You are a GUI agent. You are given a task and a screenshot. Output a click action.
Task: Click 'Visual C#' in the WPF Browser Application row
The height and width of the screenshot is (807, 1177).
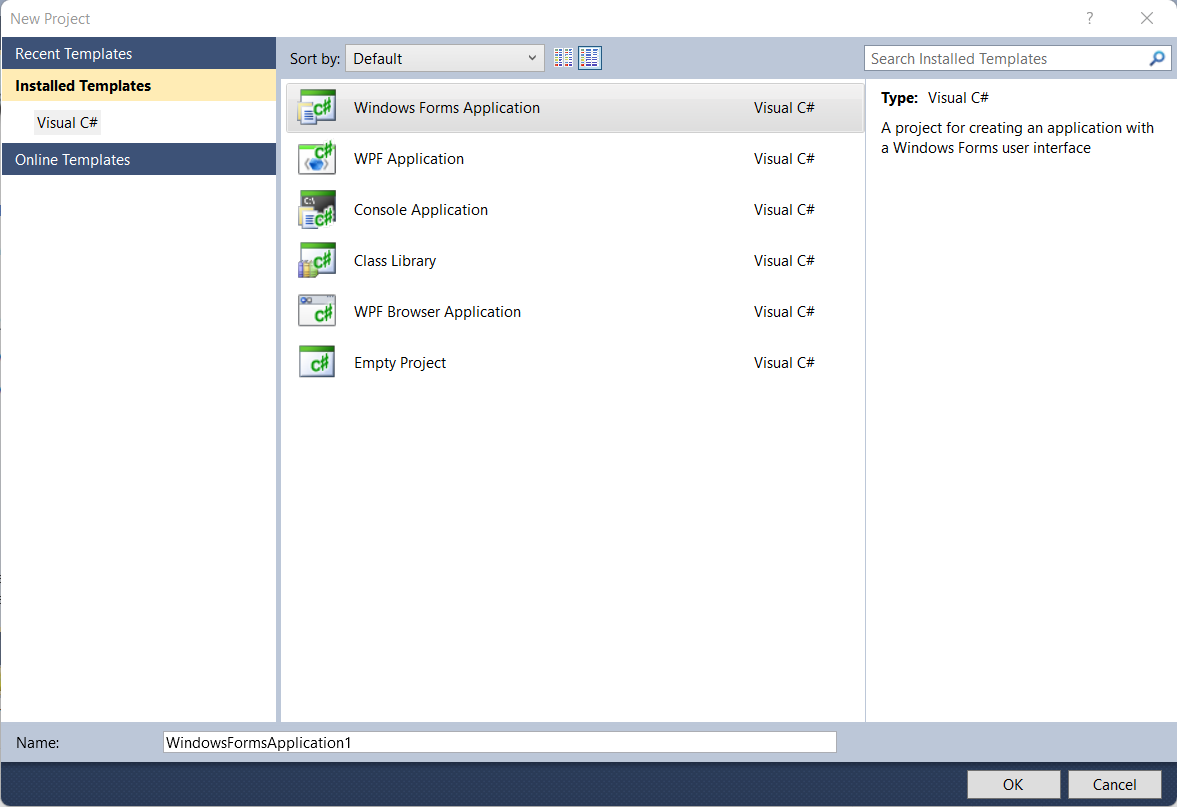pyautogui.click(x=784, y=312)
